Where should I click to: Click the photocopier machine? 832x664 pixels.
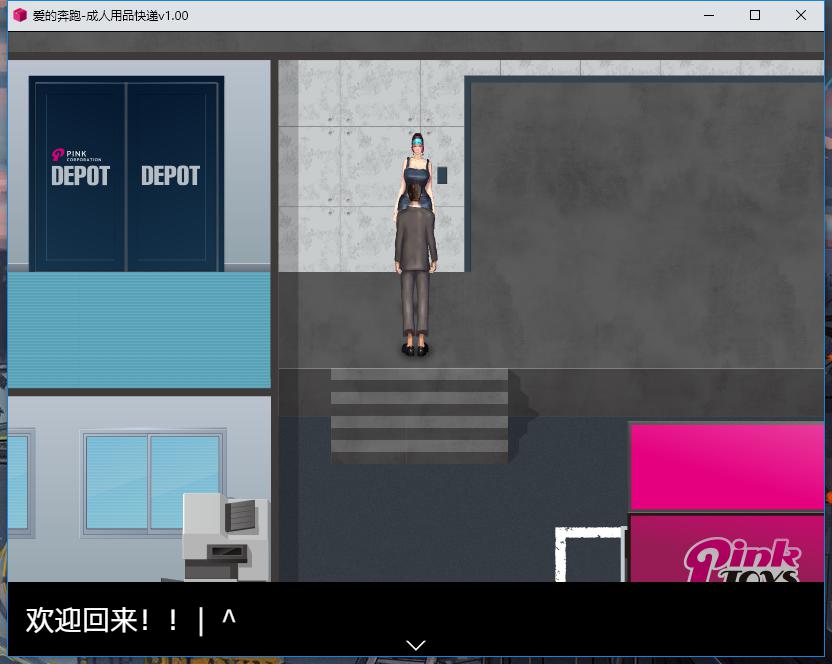(226, 537)
